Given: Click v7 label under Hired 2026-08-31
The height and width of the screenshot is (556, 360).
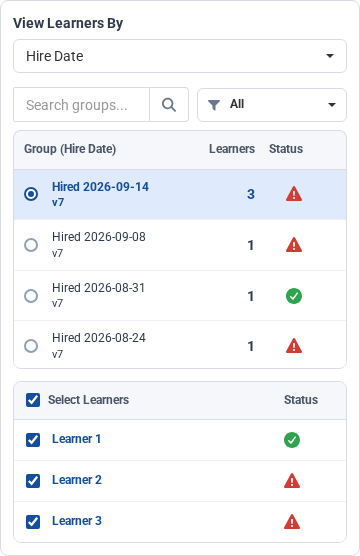Looking at the screenshot, I should tap(57, 303).
